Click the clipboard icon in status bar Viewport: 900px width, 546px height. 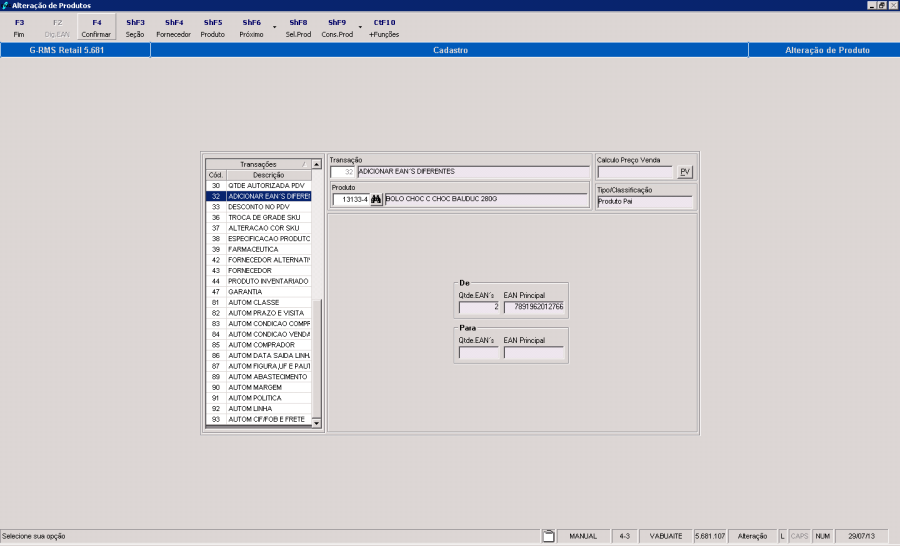point(549,536)
